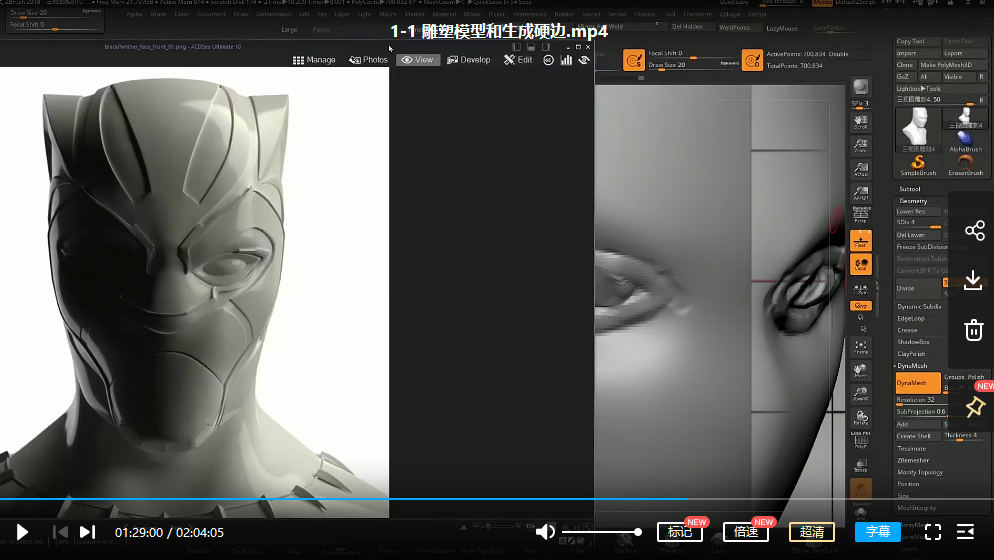Delete the video with the trash icon
The height and width of the screenshot is (560, 994).
[x=974, y=330]
